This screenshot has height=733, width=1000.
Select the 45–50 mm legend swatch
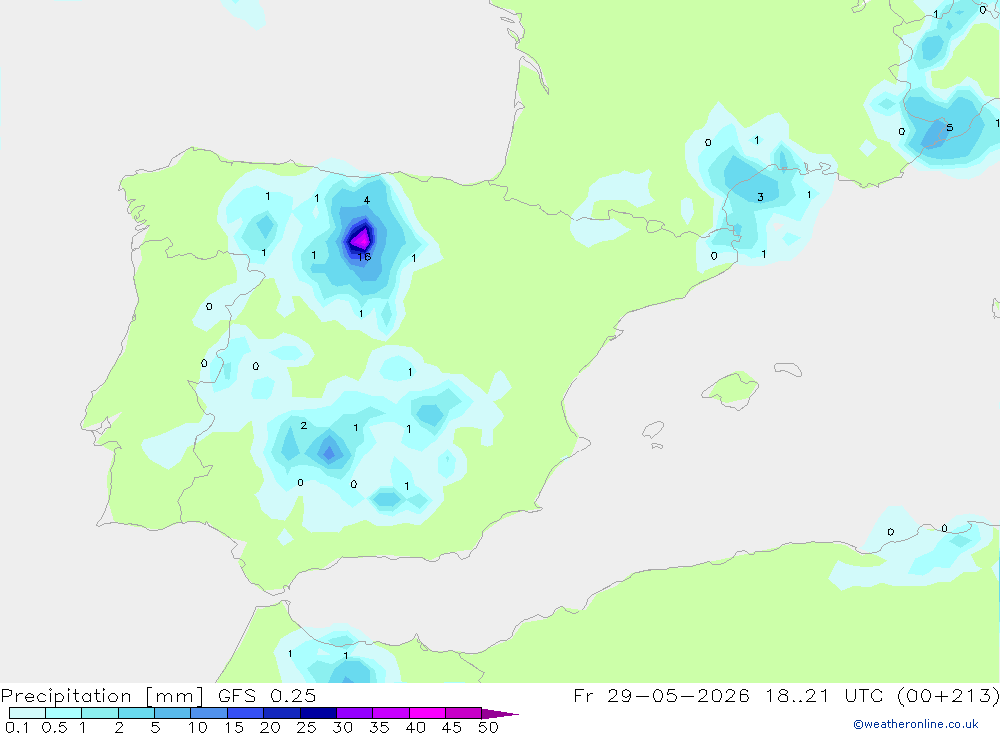click(464, 713)
